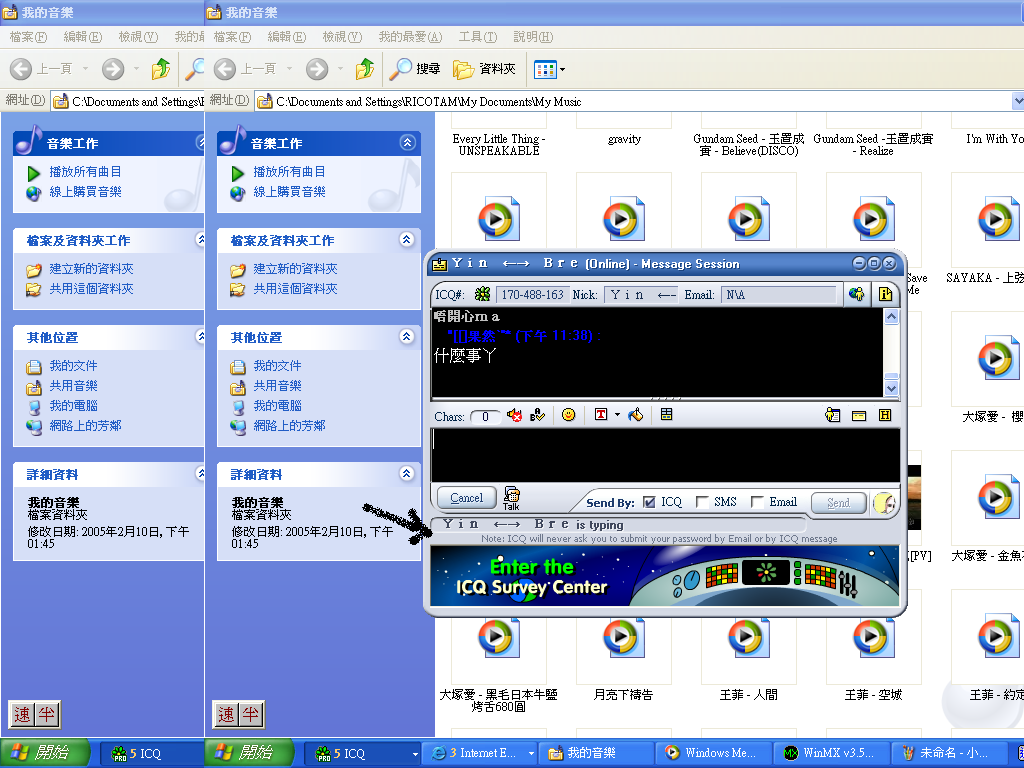
Task: Open 編輯(E) menu in front Explorer window
Action: [x=287, y=37]
